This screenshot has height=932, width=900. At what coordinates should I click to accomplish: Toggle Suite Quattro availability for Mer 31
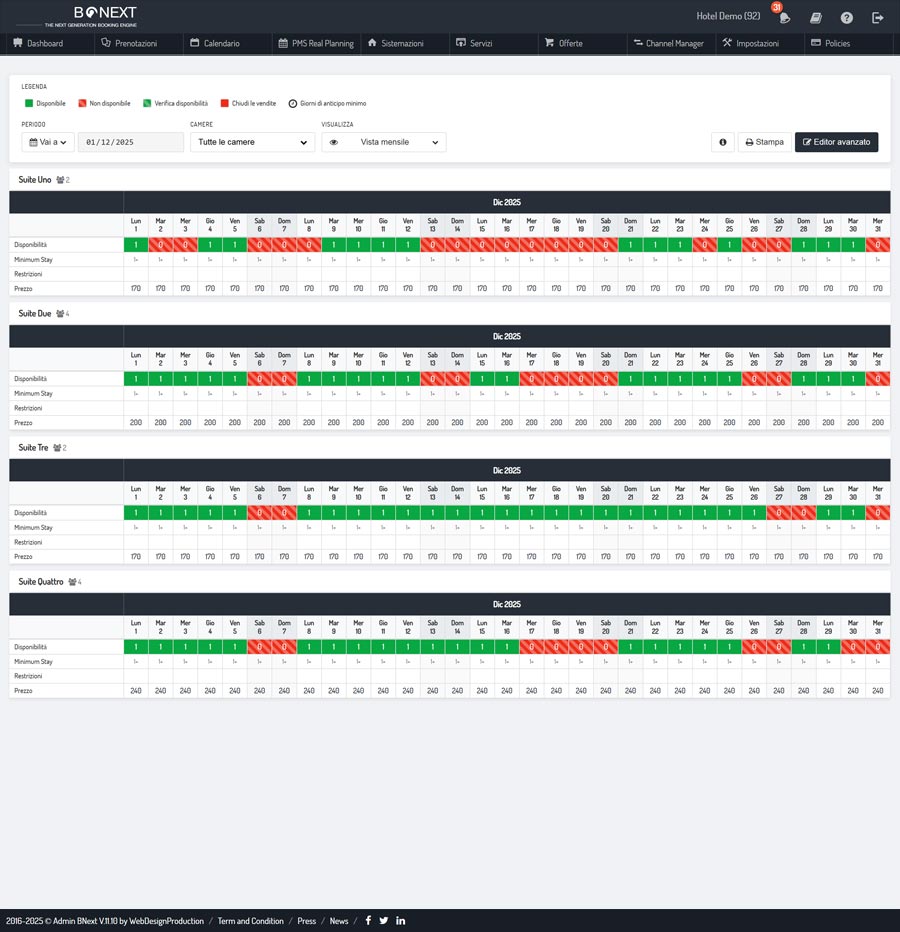point(877,647)
